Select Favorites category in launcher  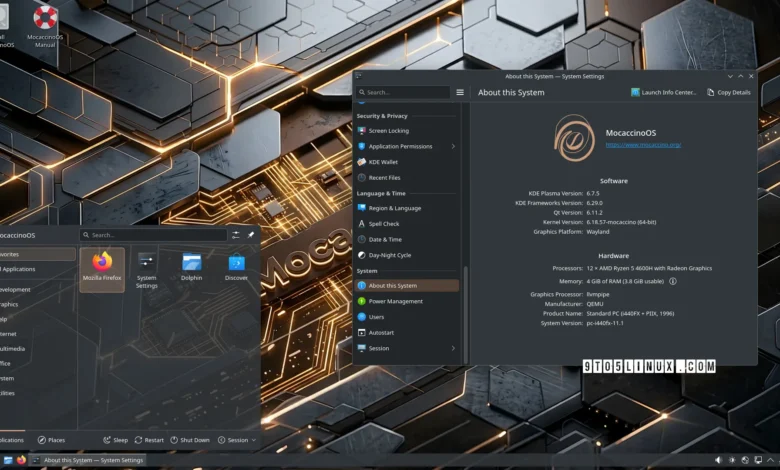(x=37, y=254)
